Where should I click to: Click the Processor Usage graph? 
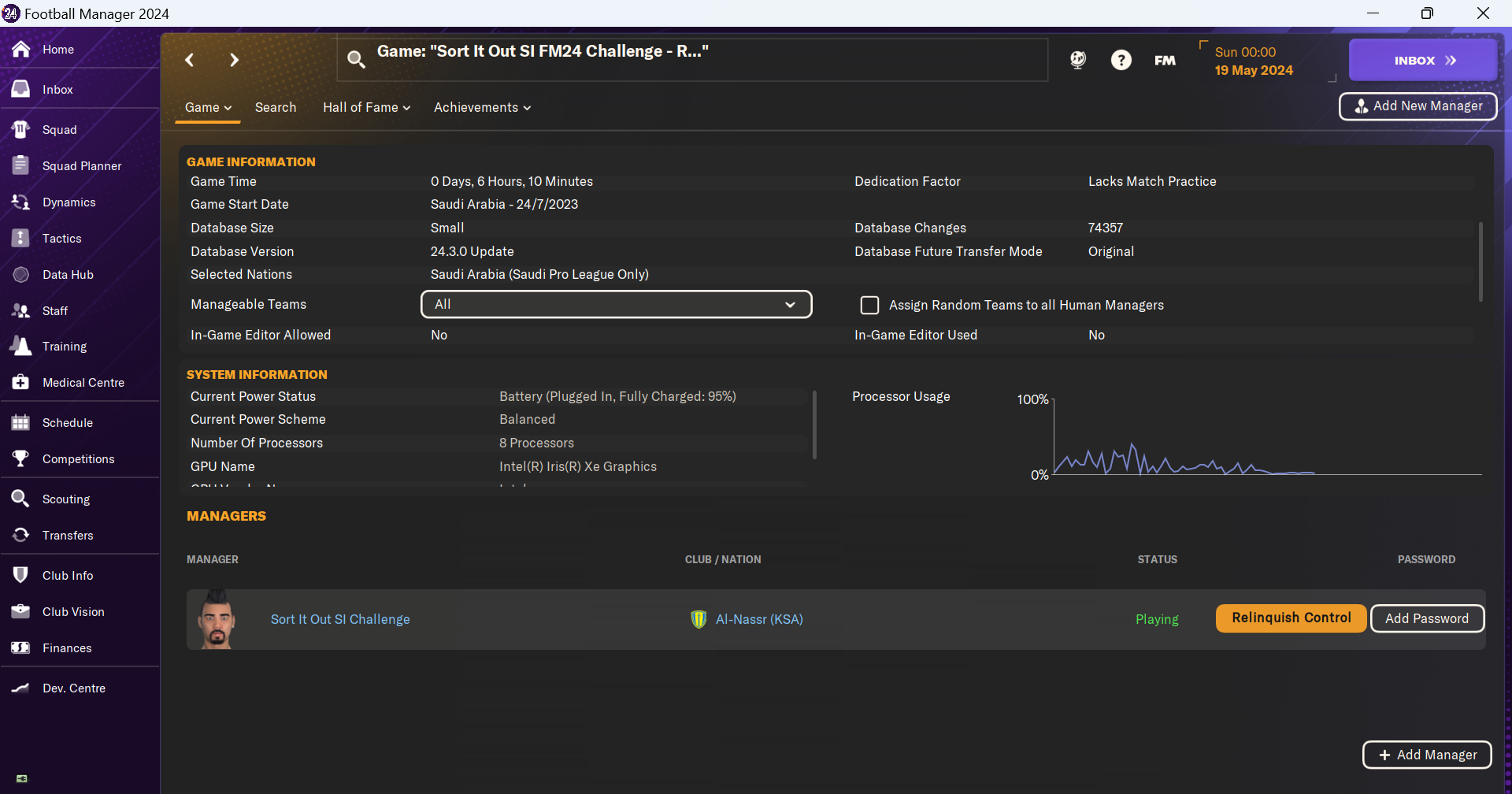pos(1267,437)
